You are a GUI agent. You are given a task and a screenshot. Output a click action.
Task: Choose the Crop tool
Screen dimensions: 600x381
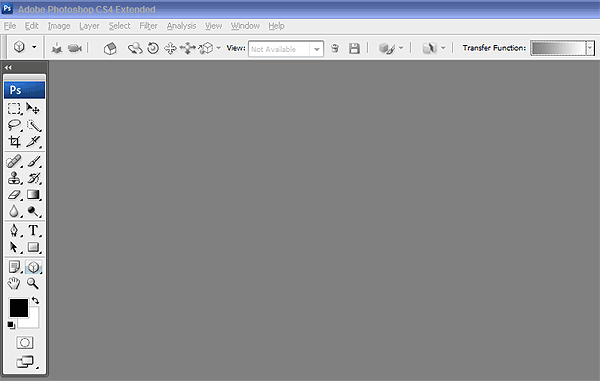(14, 142)
